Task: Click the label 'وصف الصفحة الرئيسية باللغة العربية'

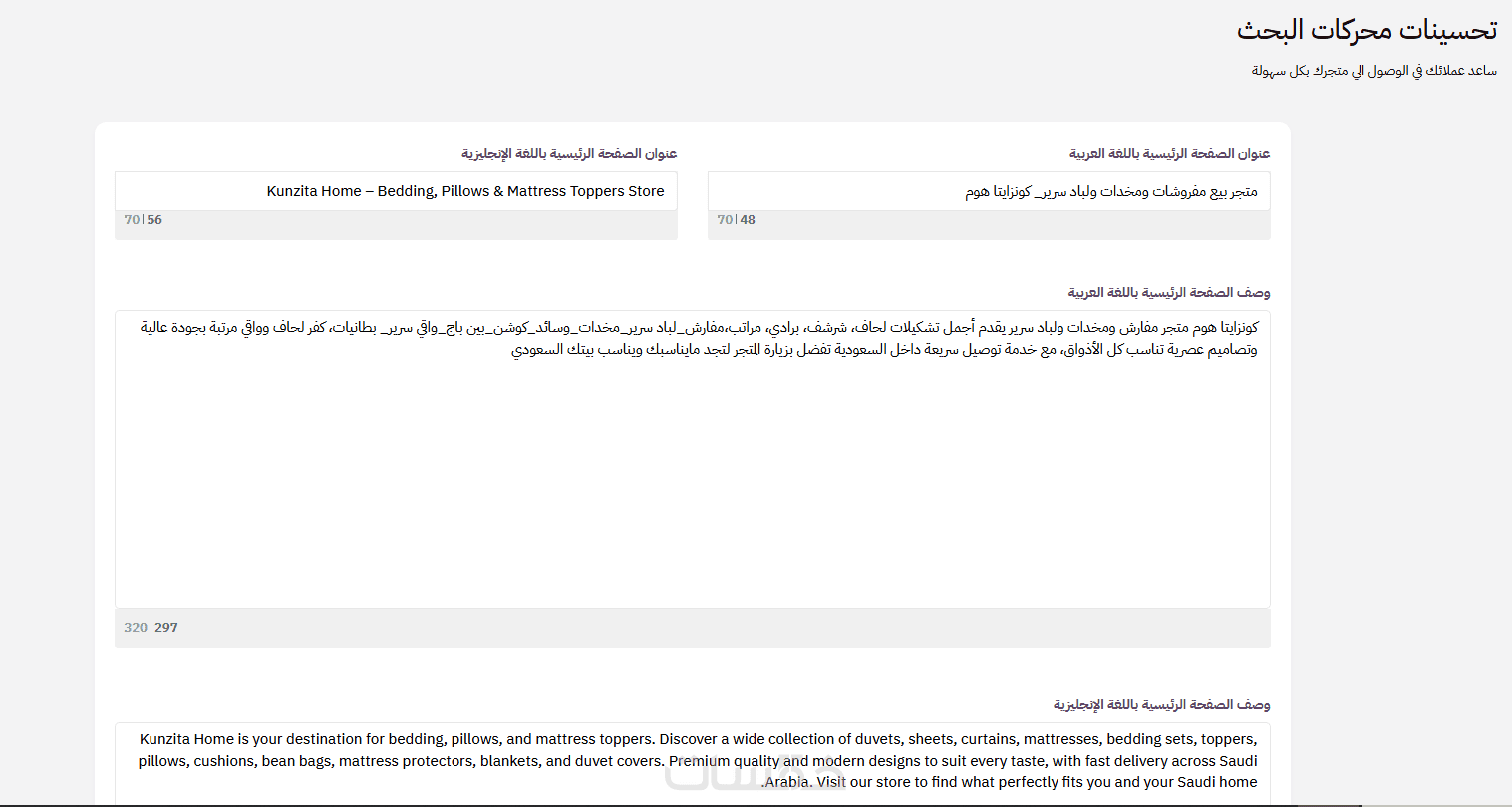Action: [1169, 292]
